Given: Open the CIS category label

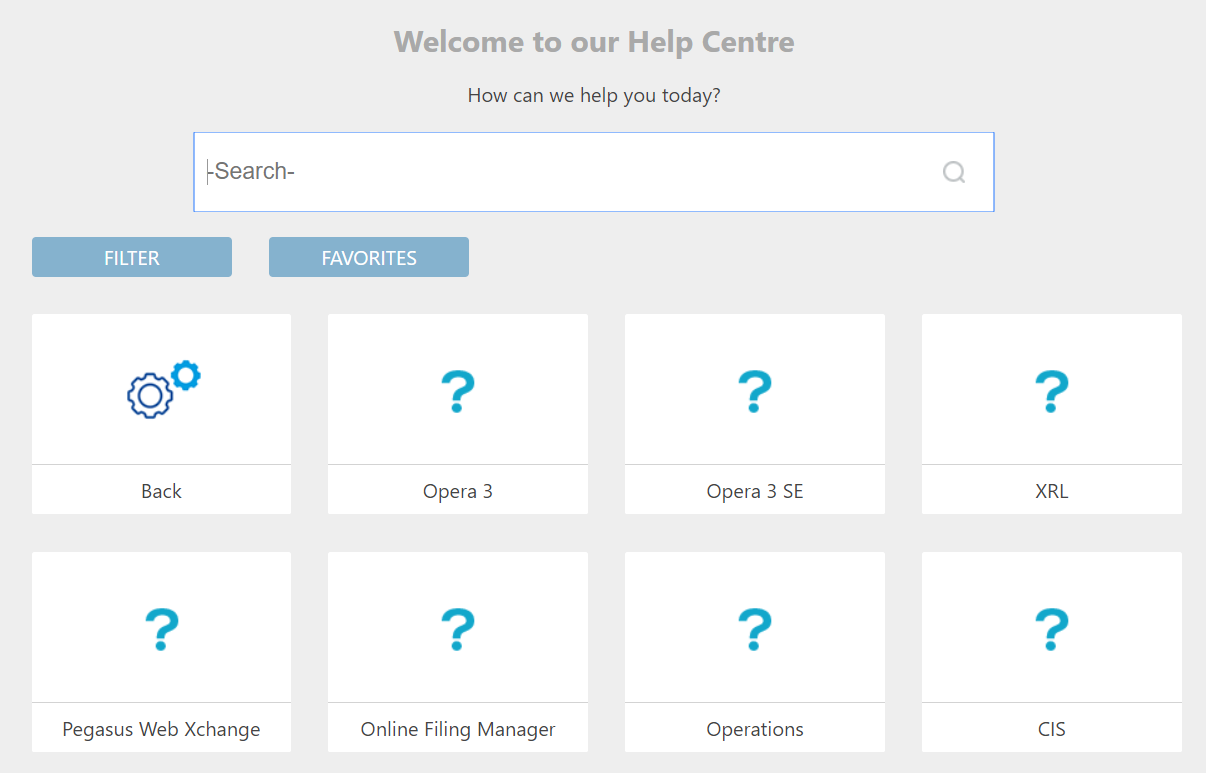Looking at the screenshot, I should [1052, 729].
